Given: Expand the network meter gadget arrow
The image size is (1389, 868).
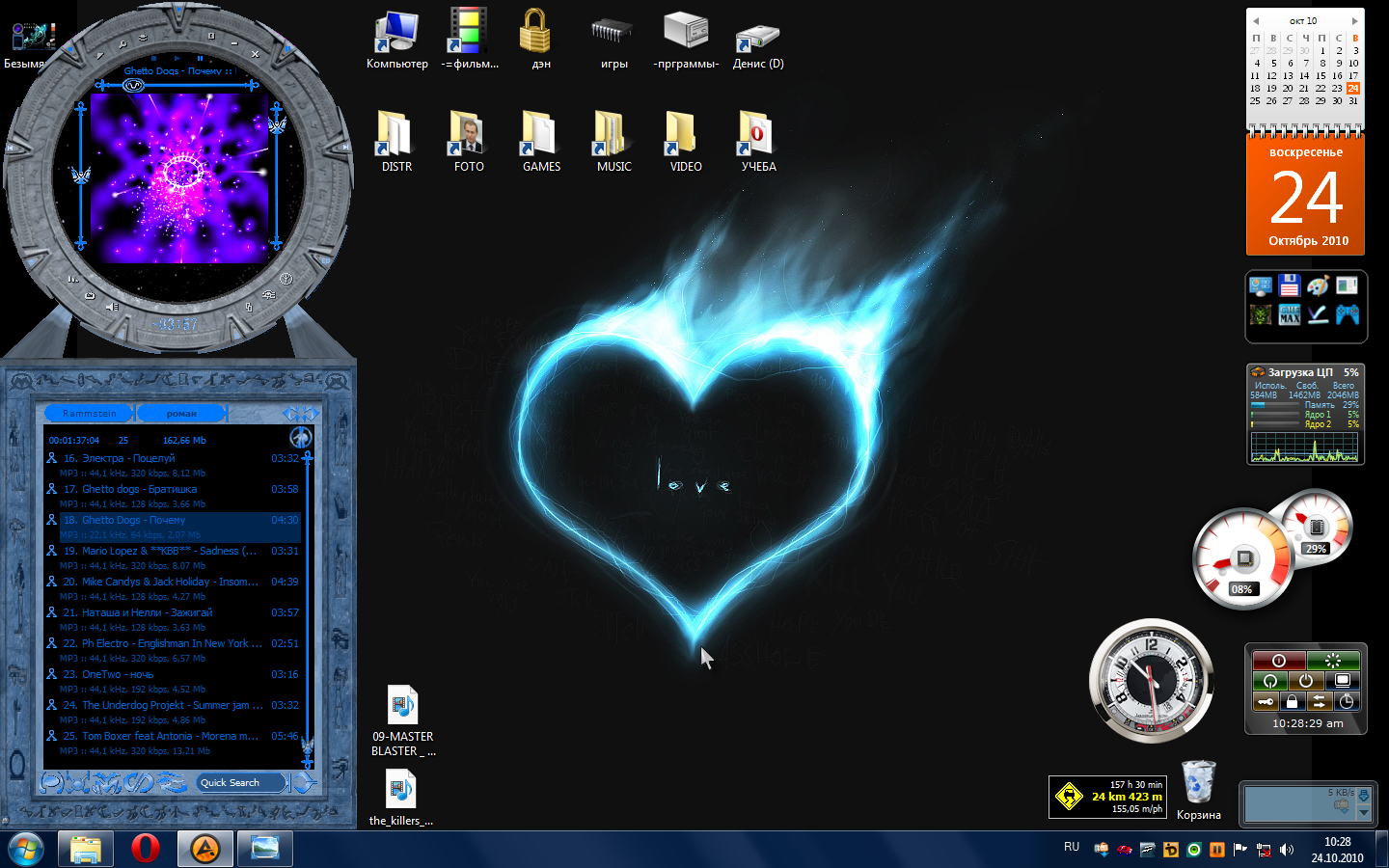Looking at the screenshot, I should click(x=1363, y=812).
